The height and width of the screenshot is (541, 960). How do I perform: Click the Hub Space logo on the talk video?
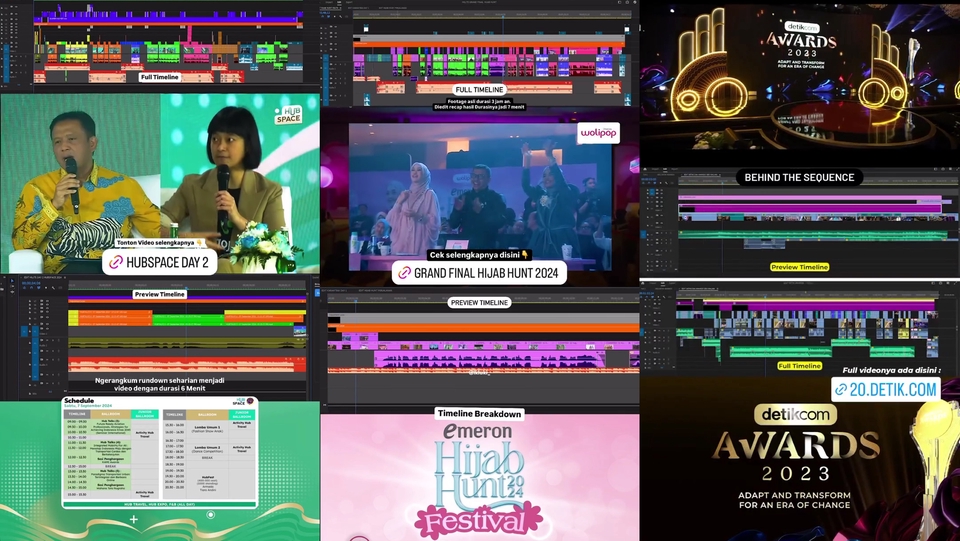pyautogui.click(x=287, y=112)
